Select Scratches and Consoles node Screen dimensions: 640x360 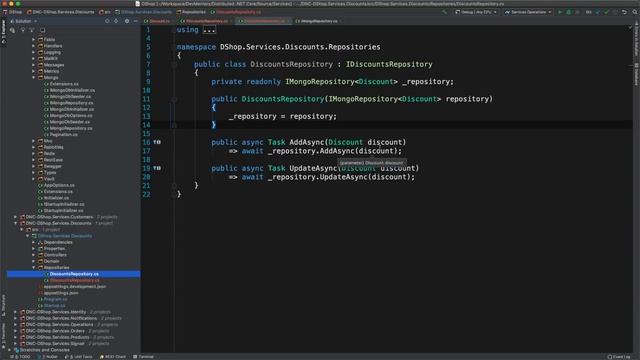tap(44, 350)
